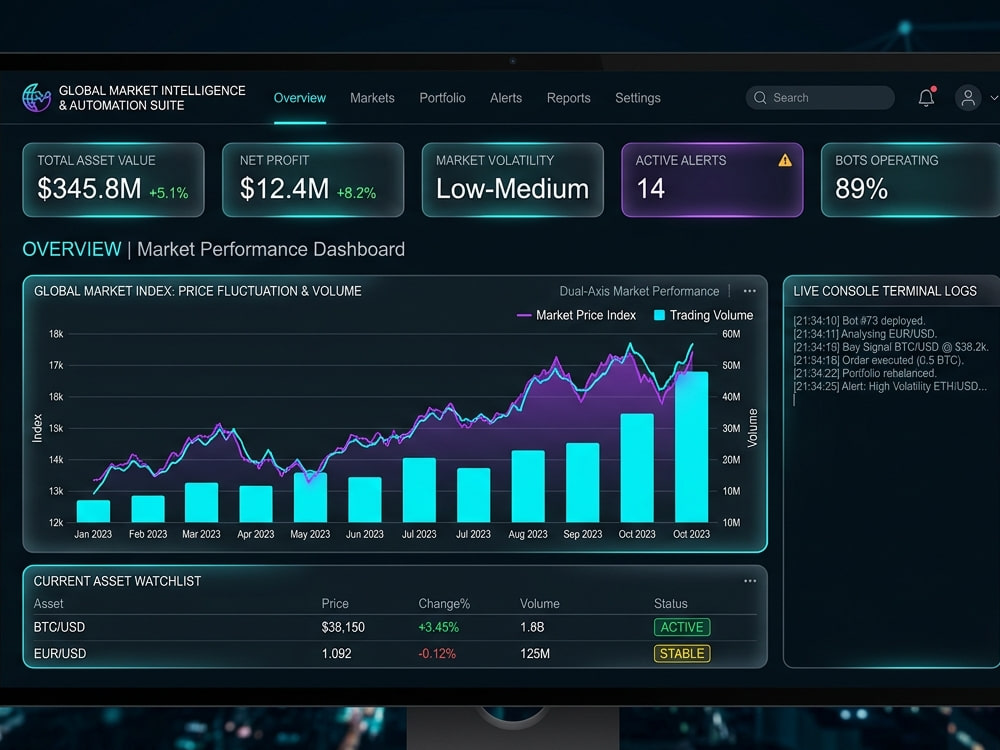Sort by the Price column header
This screenshot has height=750, width=1000.
coord(335,603)
